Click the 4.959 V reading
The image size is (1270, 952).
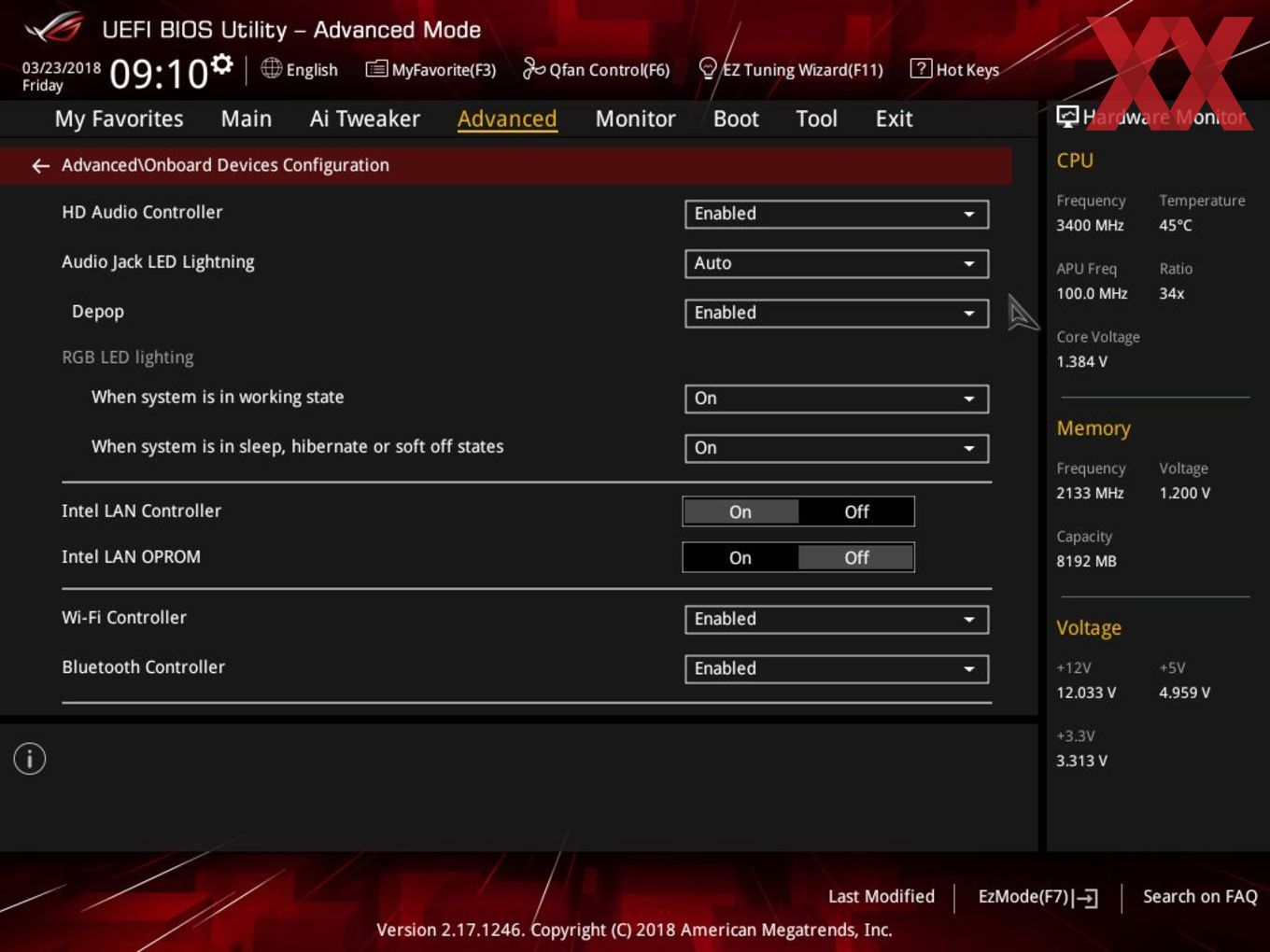coord(1184,693)
